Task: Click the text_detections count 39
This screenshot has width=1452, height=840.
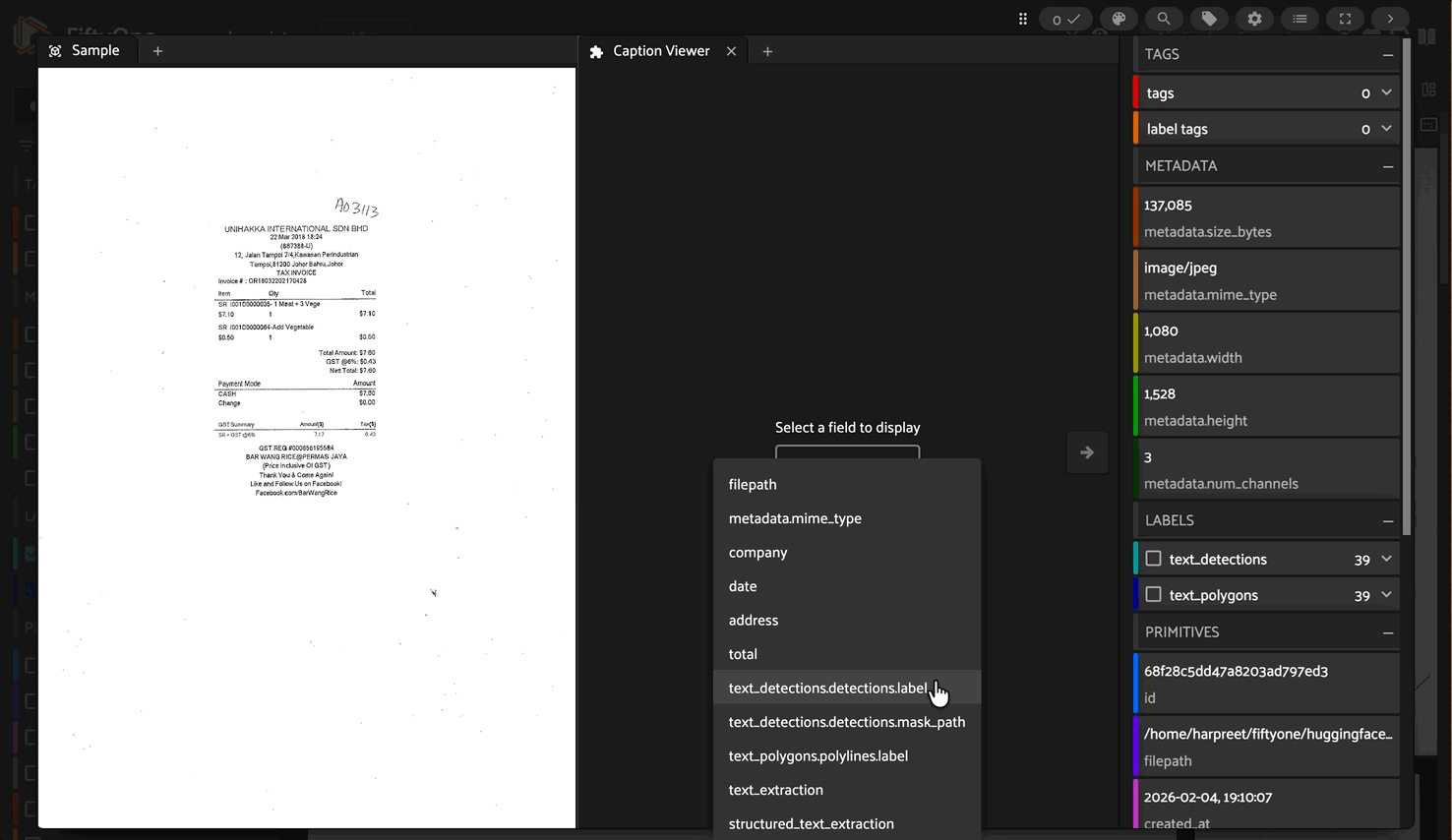Action: (1362, 560)
